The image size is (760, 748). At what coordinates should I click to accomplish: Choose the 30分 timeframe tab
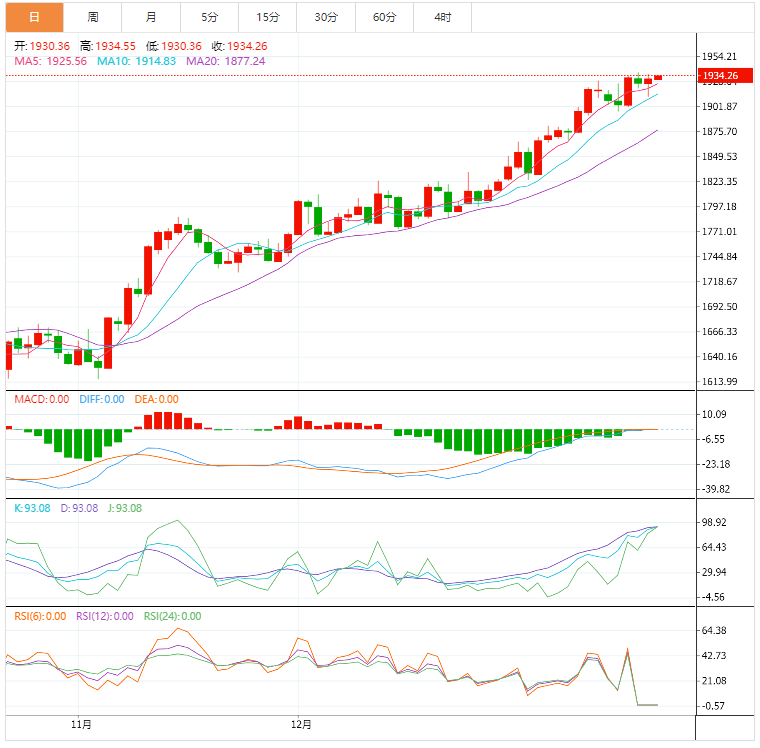325,17
